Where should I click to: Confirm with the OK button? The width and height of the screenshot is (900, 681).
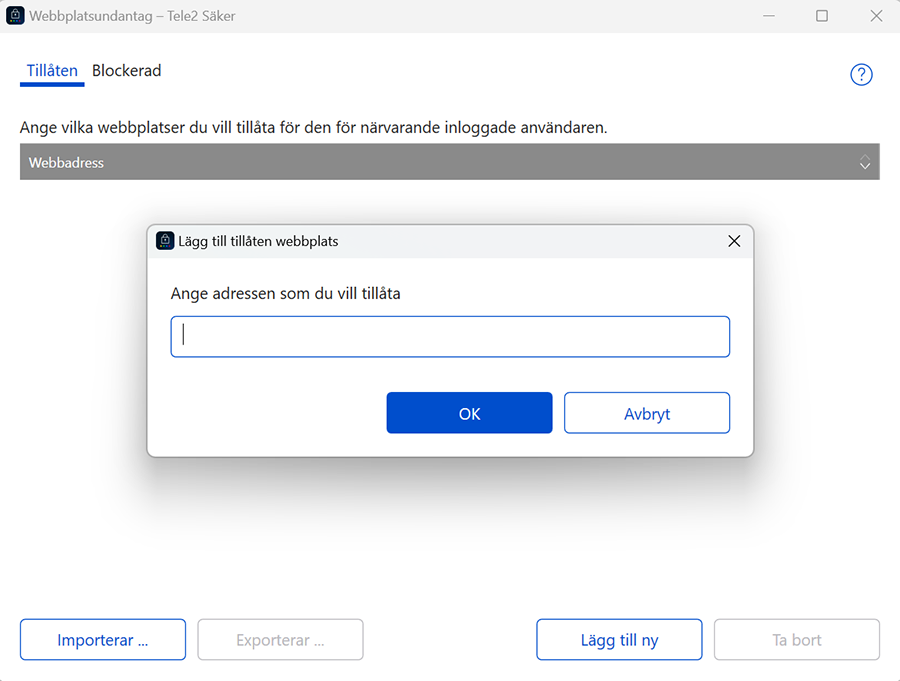pyautogui.click(x=470, y=413)
